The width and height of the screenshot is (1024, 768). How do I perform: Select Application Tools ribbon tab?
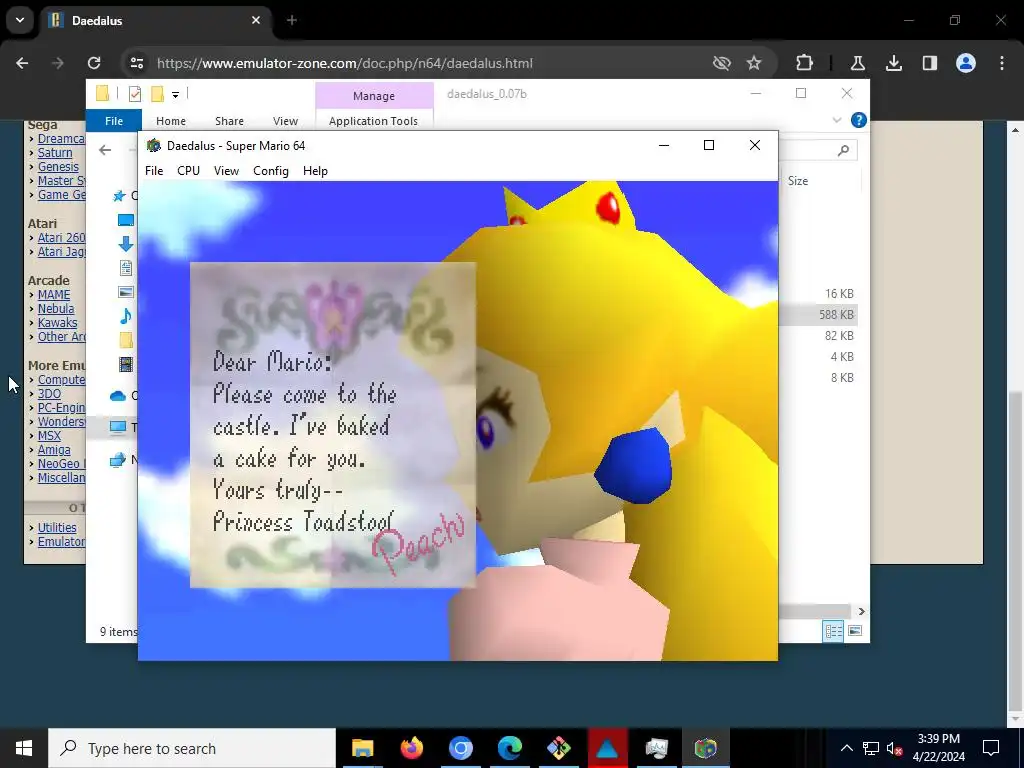coord(374,121)
